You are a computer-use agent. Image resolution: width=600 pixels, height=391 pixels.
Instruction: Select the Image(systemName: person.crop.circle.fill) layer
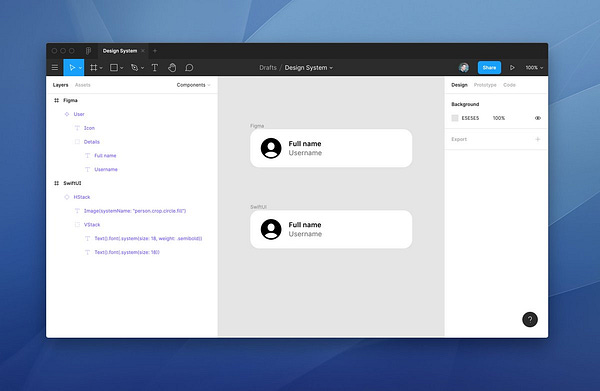(x=135, y=211)
